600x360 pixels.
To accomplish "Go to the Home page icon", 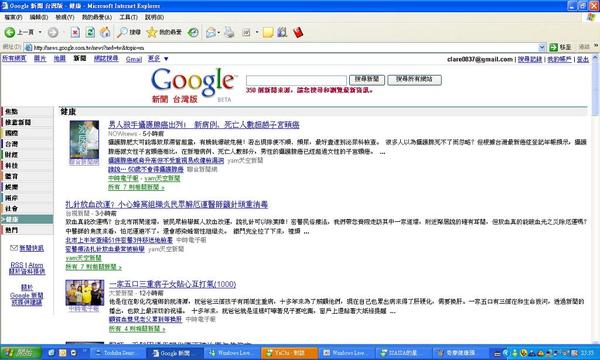I will point(105,33).
